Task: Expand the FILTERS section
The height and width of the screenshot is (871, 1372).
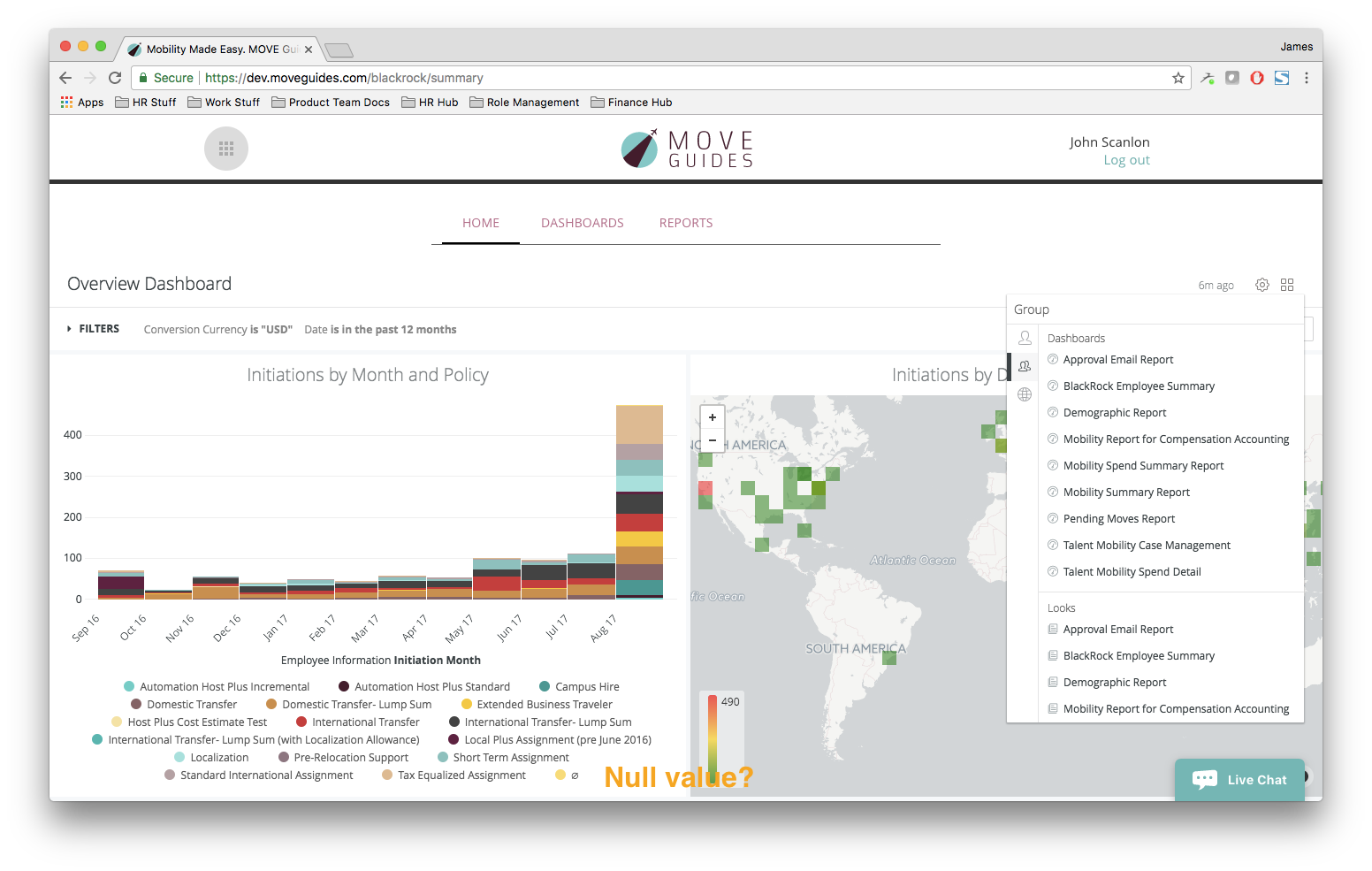Action: point(94,329)
